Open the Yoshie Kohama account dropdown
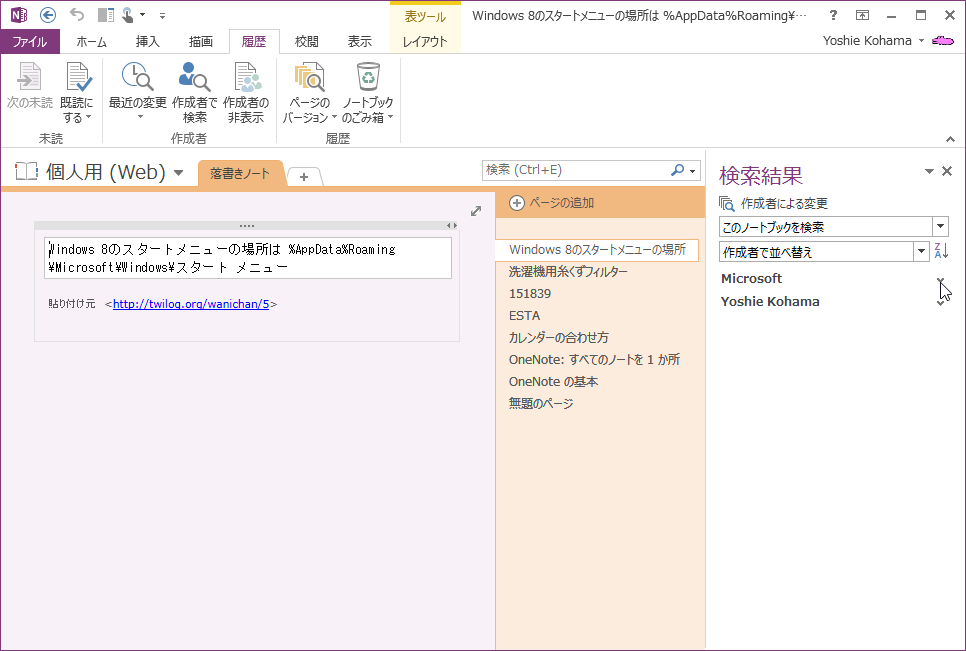 tap(874, 41)
